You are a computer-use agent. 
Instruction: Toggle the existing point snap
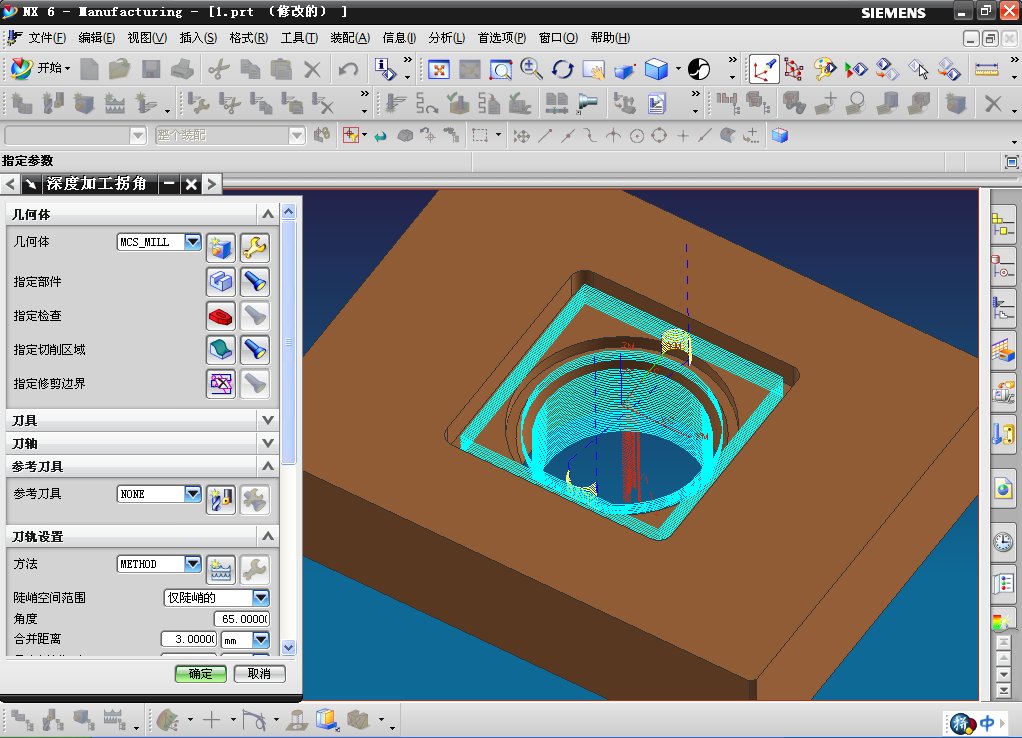(x=682, y=136)
